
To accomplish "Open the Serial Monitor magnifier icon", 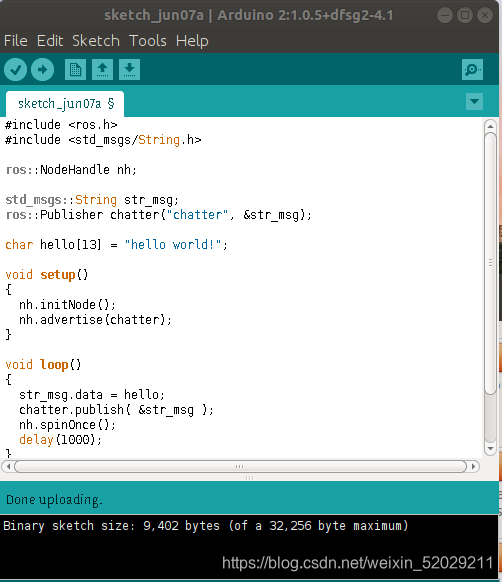I will (472, 69).
